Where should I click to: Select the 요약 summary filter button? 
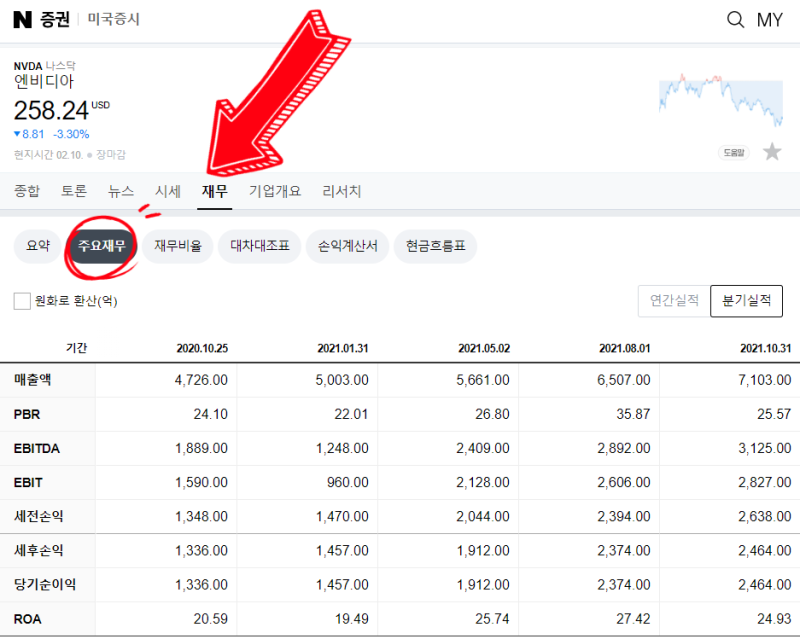[37, 246]
